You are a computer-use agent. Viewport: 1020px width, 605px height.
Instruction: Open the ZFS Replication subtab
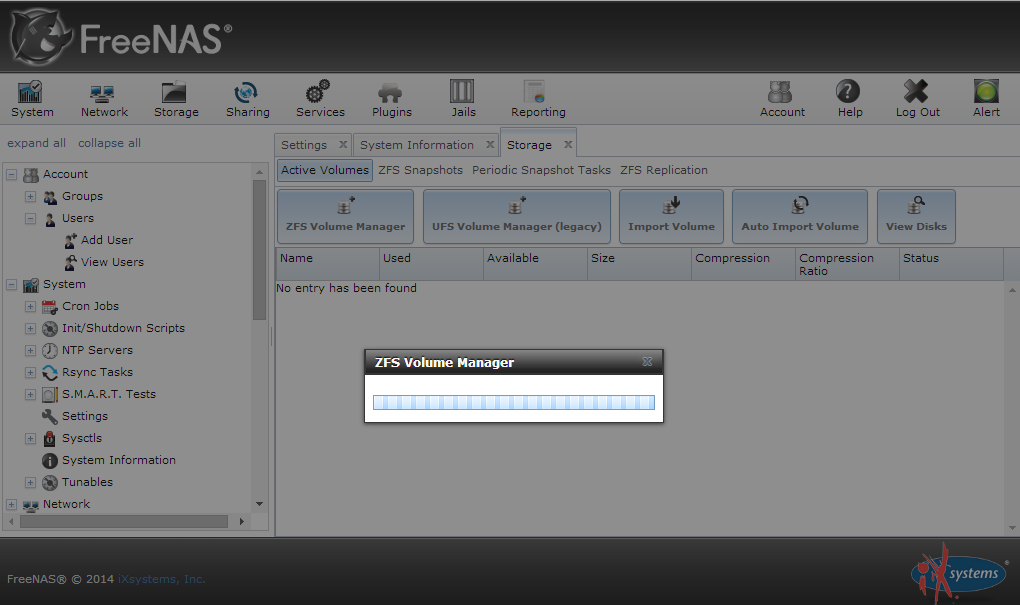click(x=664, y=170)
